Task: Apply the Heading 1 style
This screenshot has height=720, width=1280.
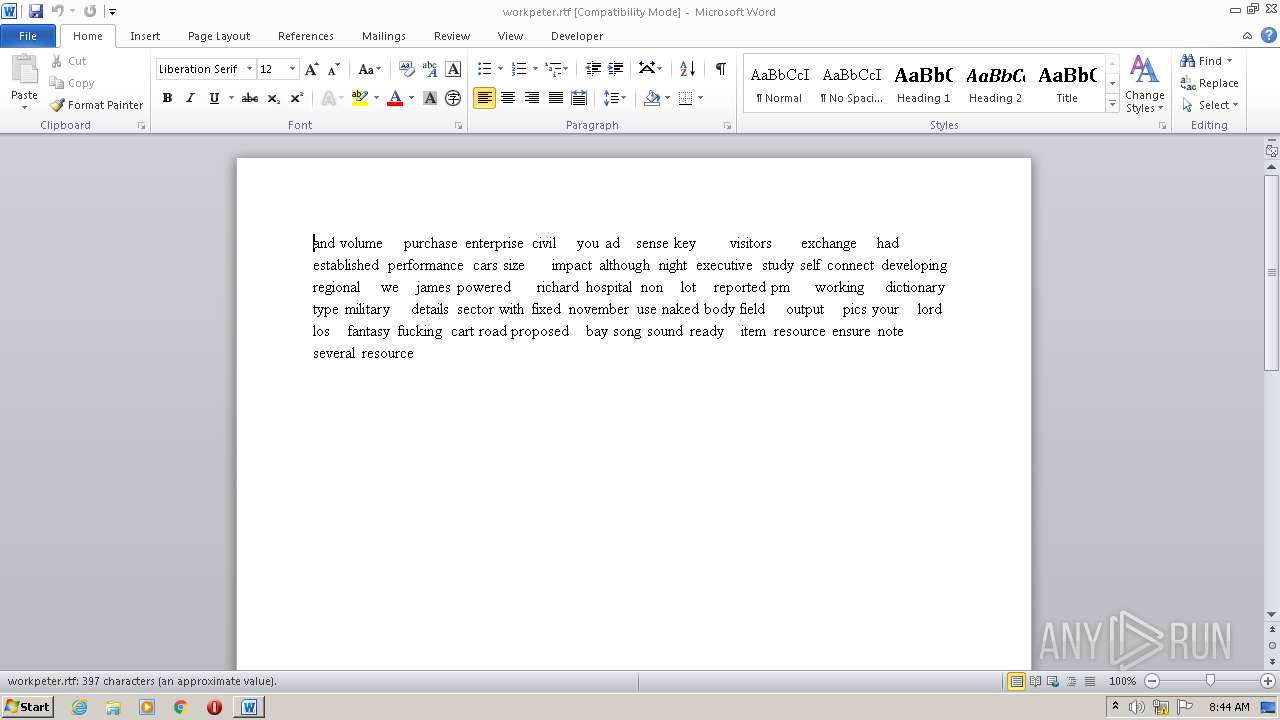Action: [923, 84]
